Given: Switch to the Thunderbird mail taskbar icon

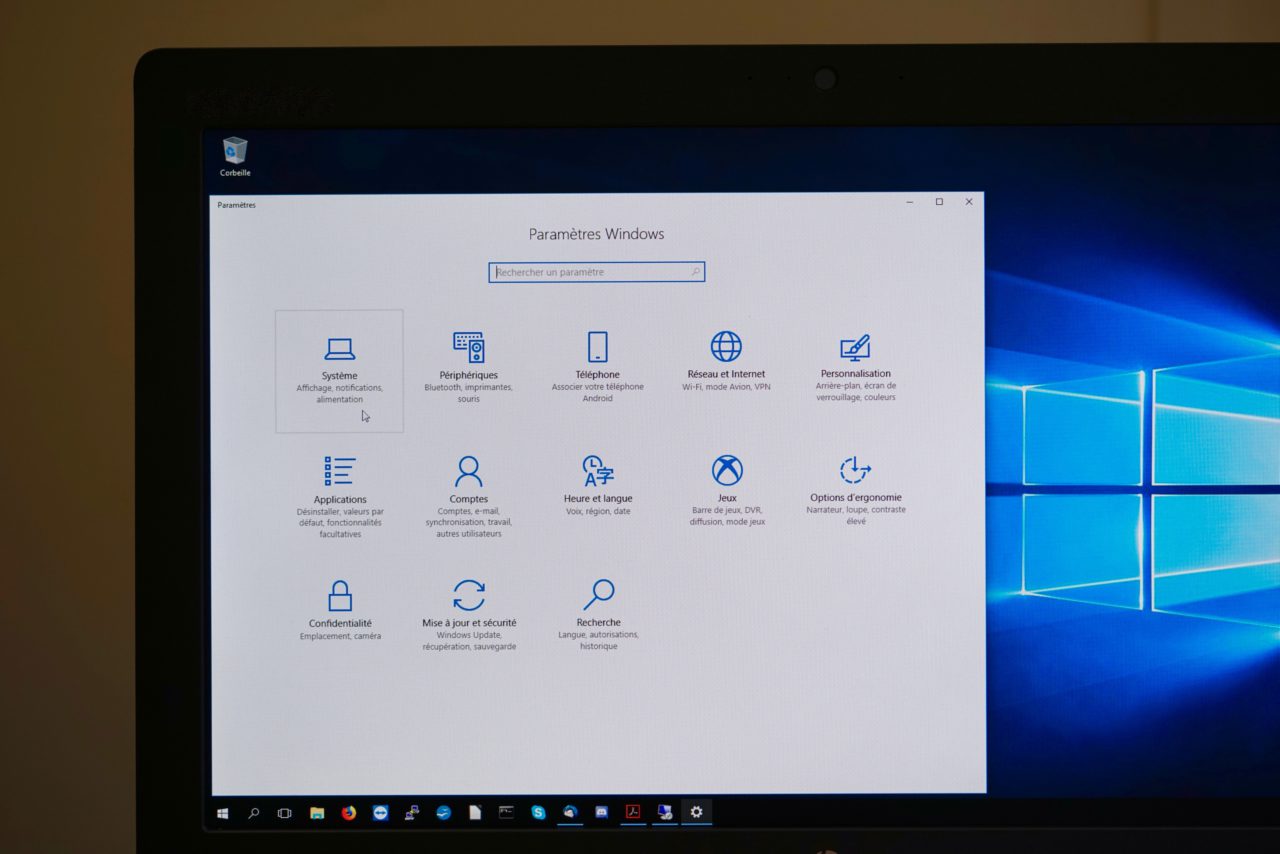Looking at the screenshot, I should pyautogui.click(x=570, y=813).
